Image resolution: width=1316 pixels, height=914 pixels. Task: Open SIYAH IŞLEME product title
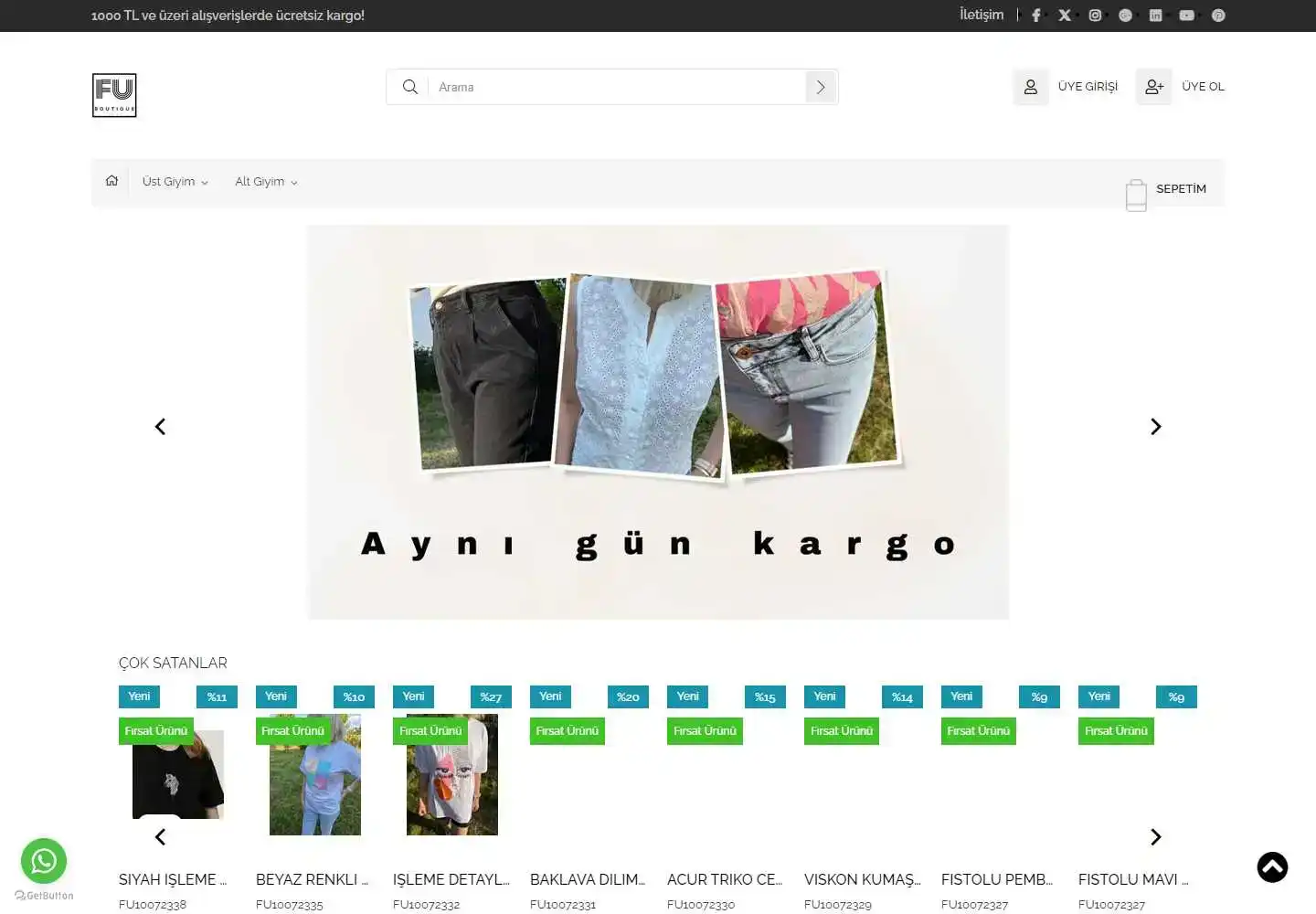tap(173, 879)
